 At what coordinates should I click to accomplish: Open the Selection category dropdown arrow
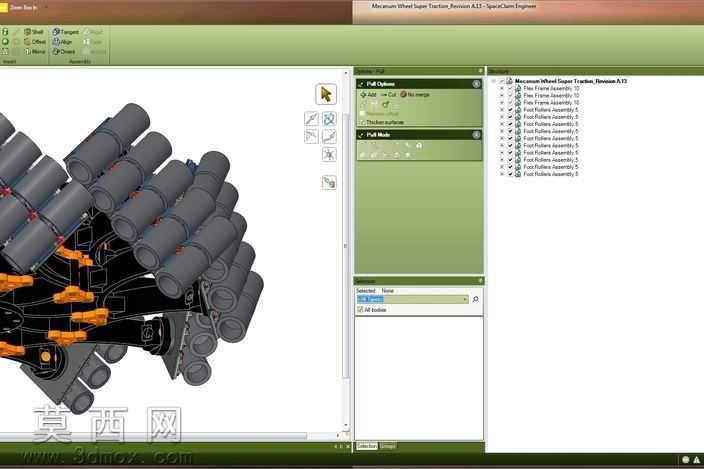pos(465,299)
